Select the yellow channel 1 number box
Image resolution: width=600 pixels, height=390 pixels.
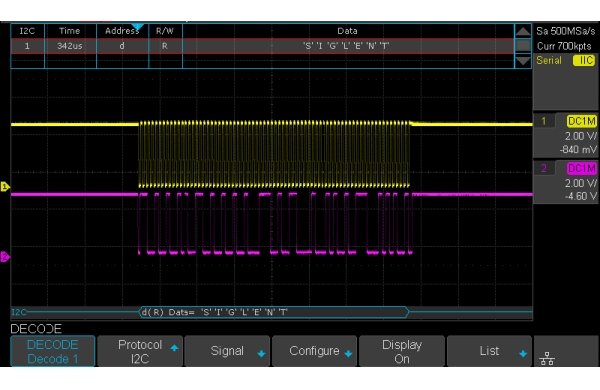click(x=544, y=121)
